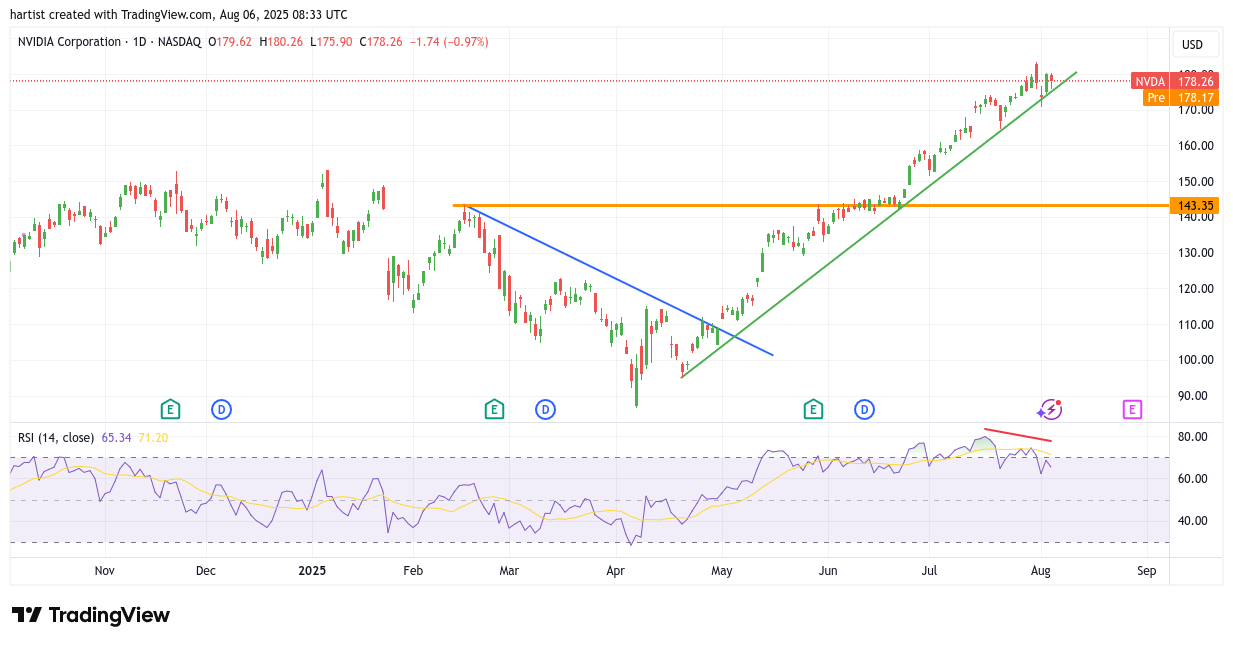Select the blue descending trend line
Image resolution: width=1233 pixels, height=645 pixels.
tap(618, 280)
